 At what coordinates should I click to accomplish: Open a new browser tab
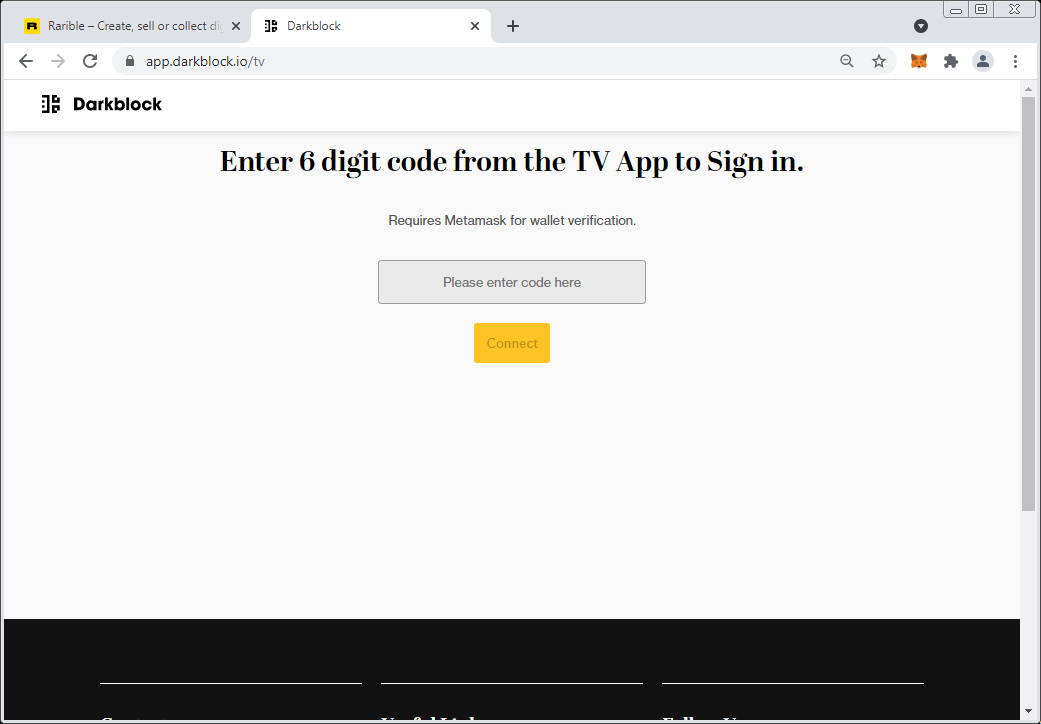513,26
